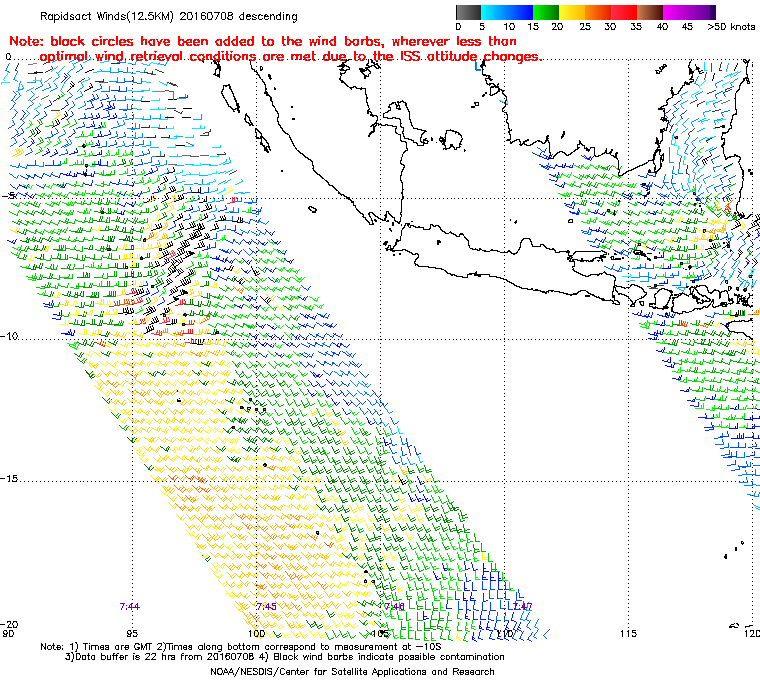Click the red note line starting 'optimal wind retrieval'
Screen dimensions: 760x688
click(x=290, y=57)
